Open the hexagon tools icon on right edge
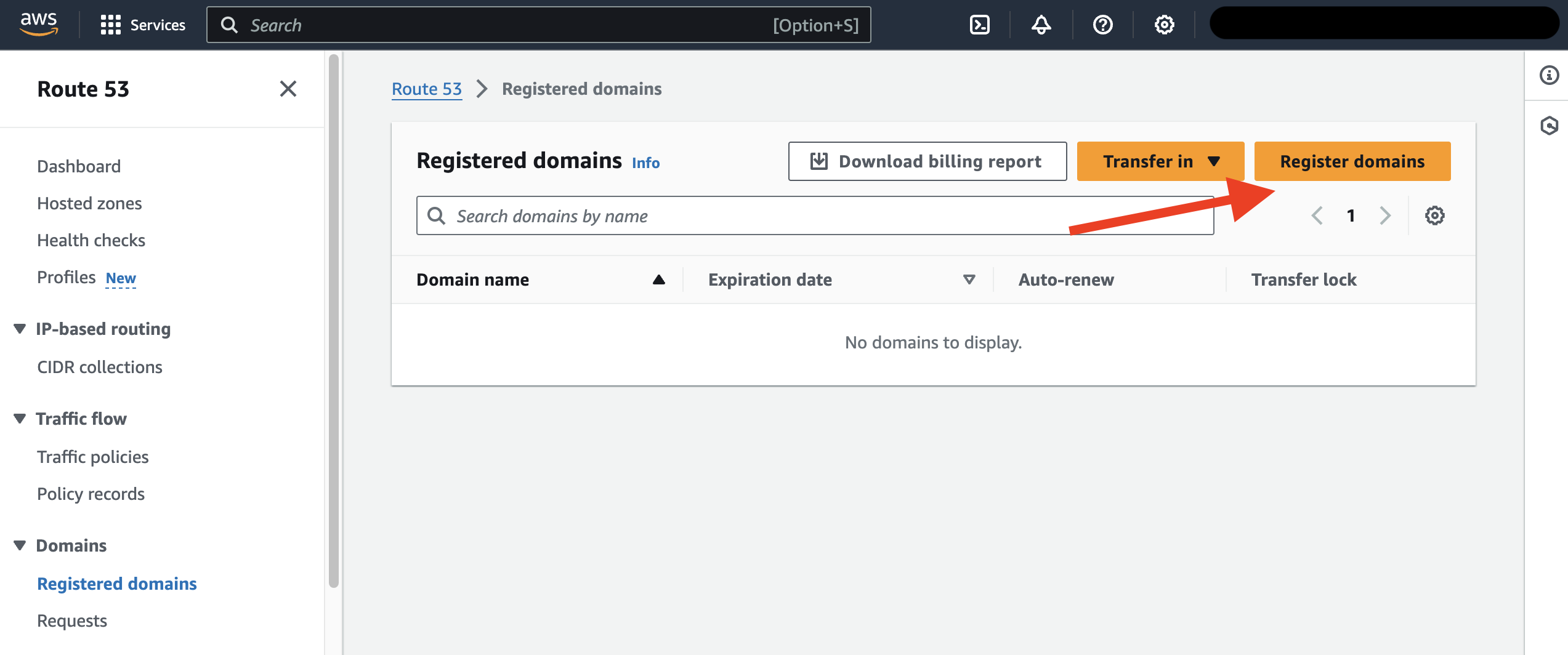The image size is (1568, 655). coord(1549,126)
